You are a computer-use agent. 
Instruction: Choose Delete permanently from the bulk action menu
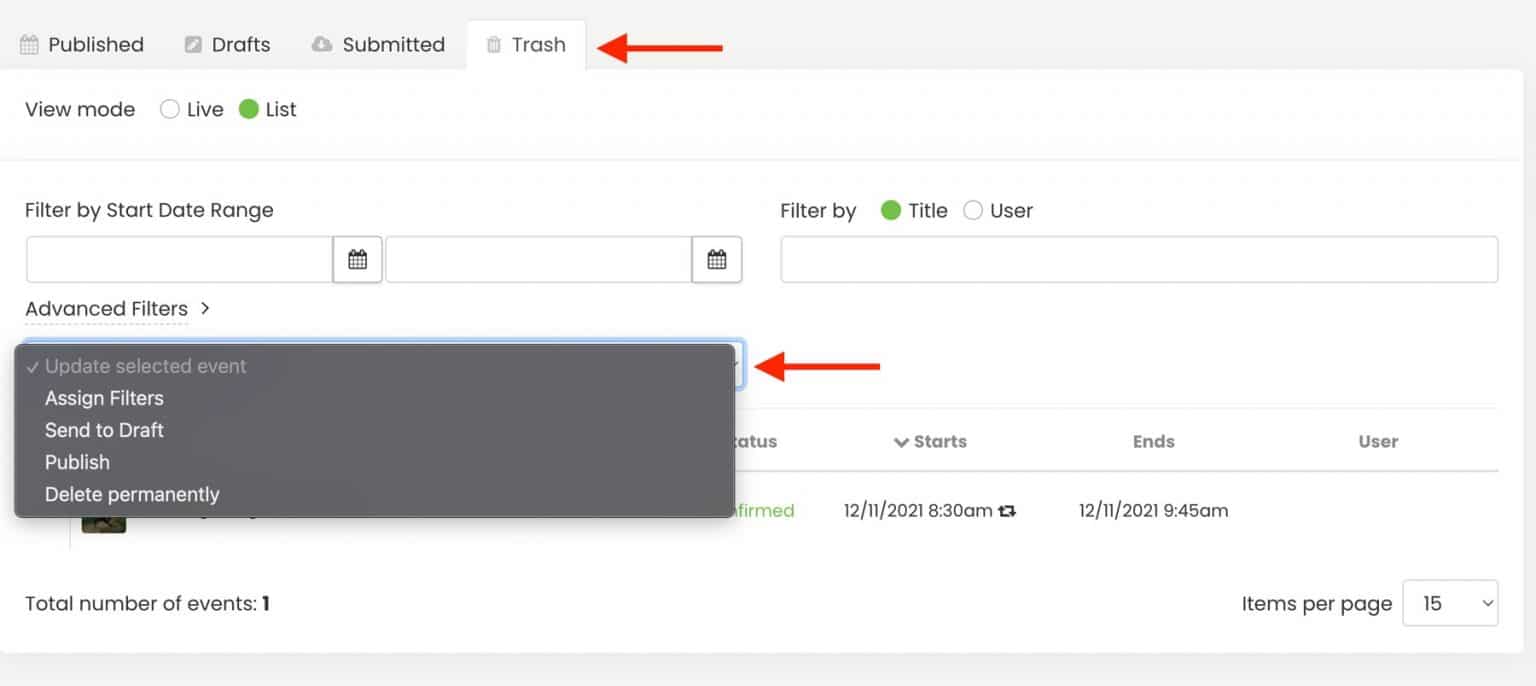pos(132,494)
